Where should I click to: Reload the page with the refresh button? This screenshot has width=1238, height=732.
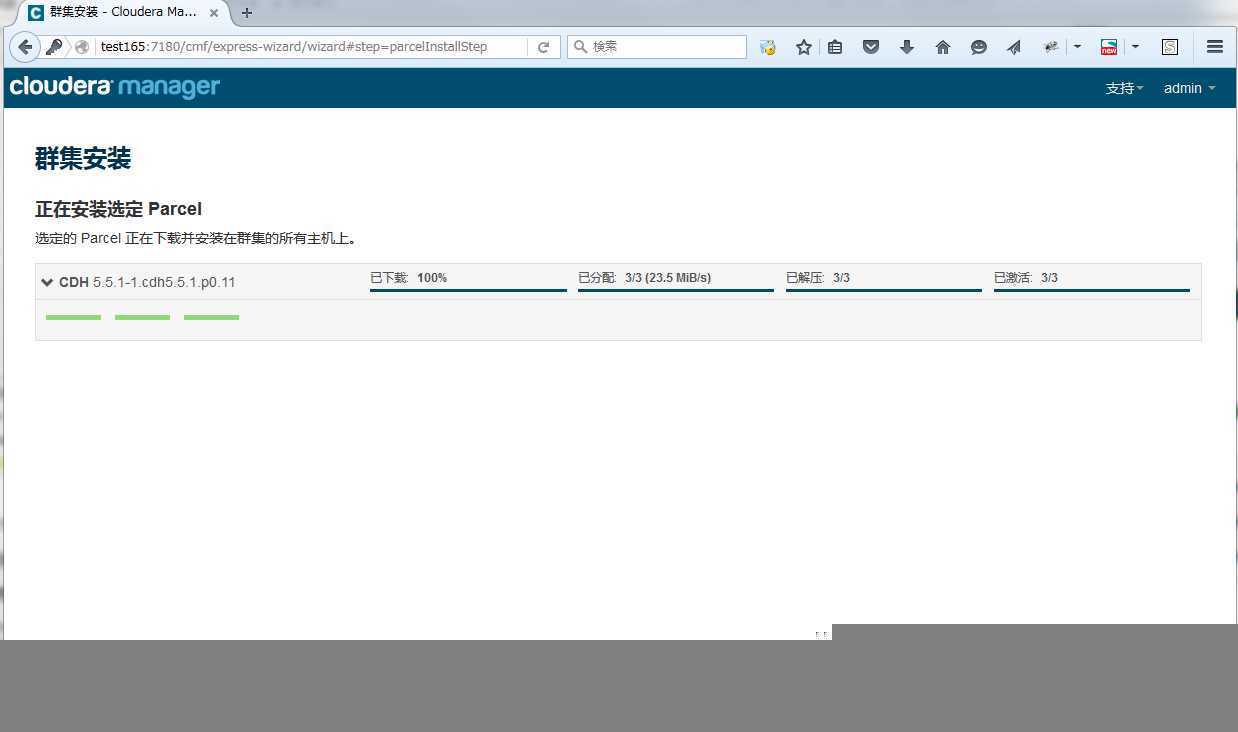543,47
